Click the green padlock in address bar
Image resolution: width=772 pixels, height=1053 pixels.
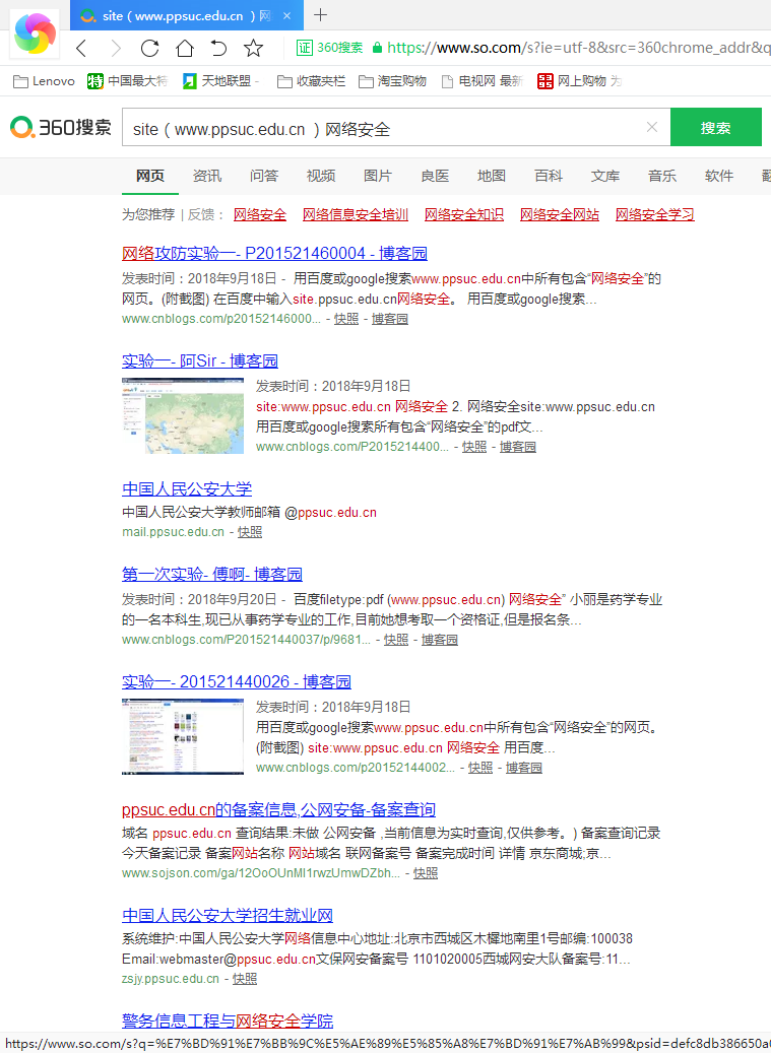pos(377,48)
